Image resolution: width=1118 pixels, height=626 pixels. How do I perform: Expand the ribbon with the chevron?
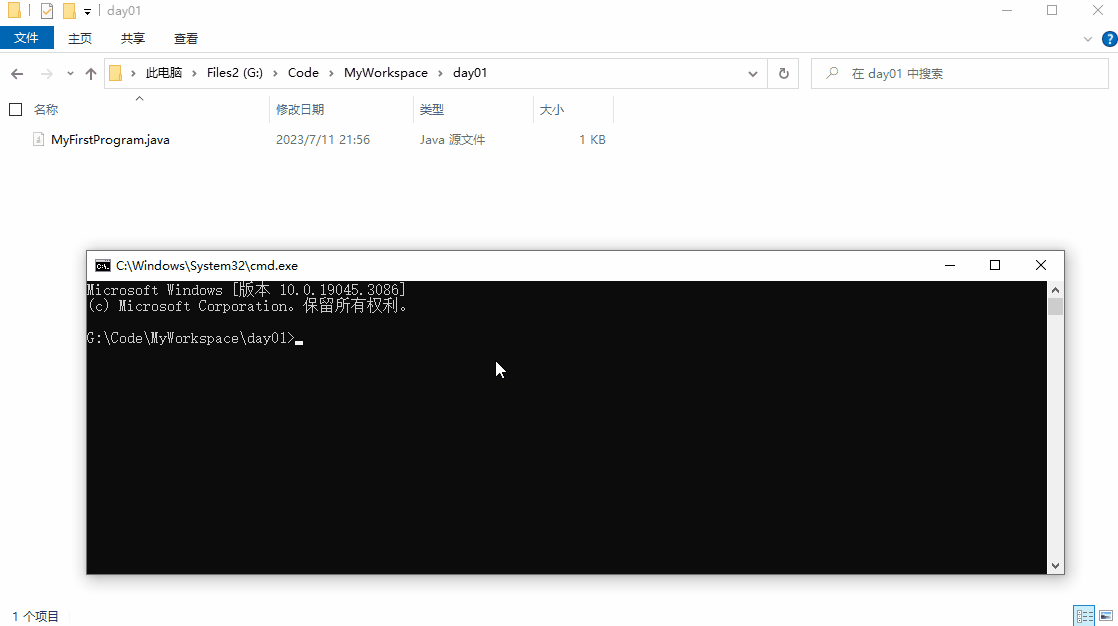pos(1087,39)
